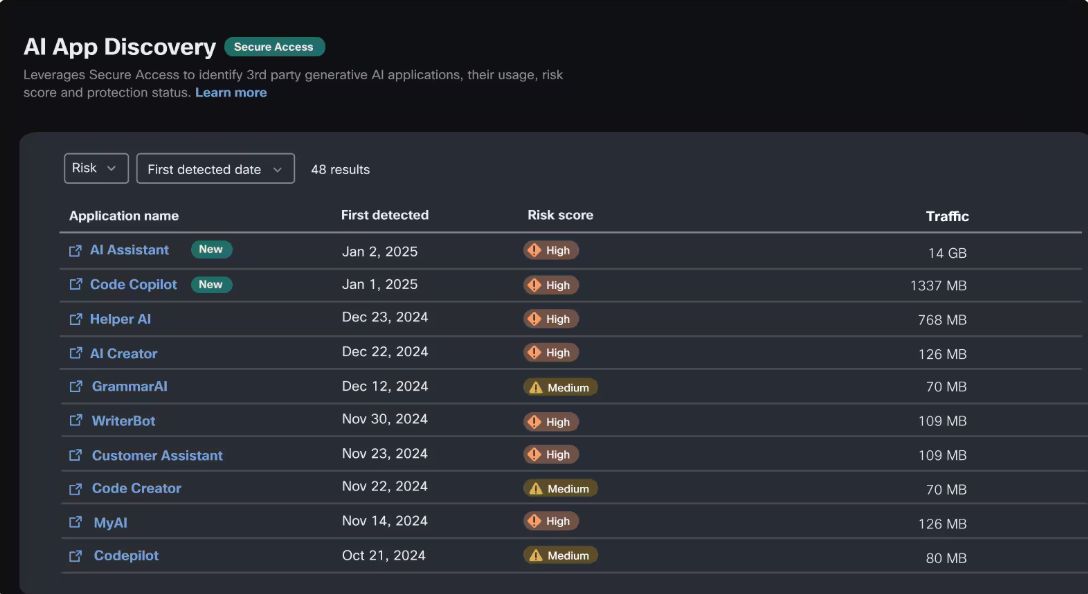The image size is (1088, 594).
Task: Sort by the Traffic column header
Action: [x=947, y=216]
